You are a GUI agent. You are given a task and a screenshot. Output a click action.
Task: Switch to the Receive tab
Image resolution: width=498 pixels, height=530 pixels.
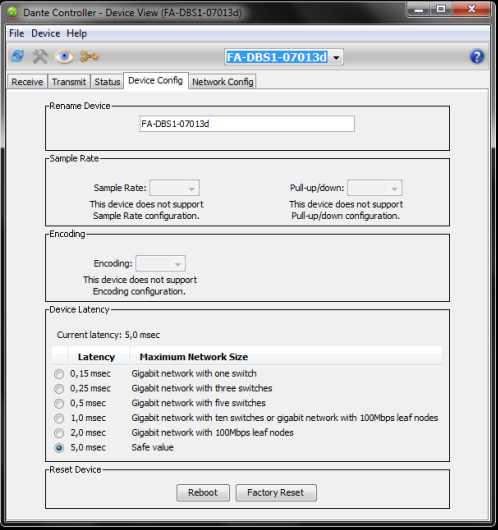pyautogui.click(x=27, y=82)
